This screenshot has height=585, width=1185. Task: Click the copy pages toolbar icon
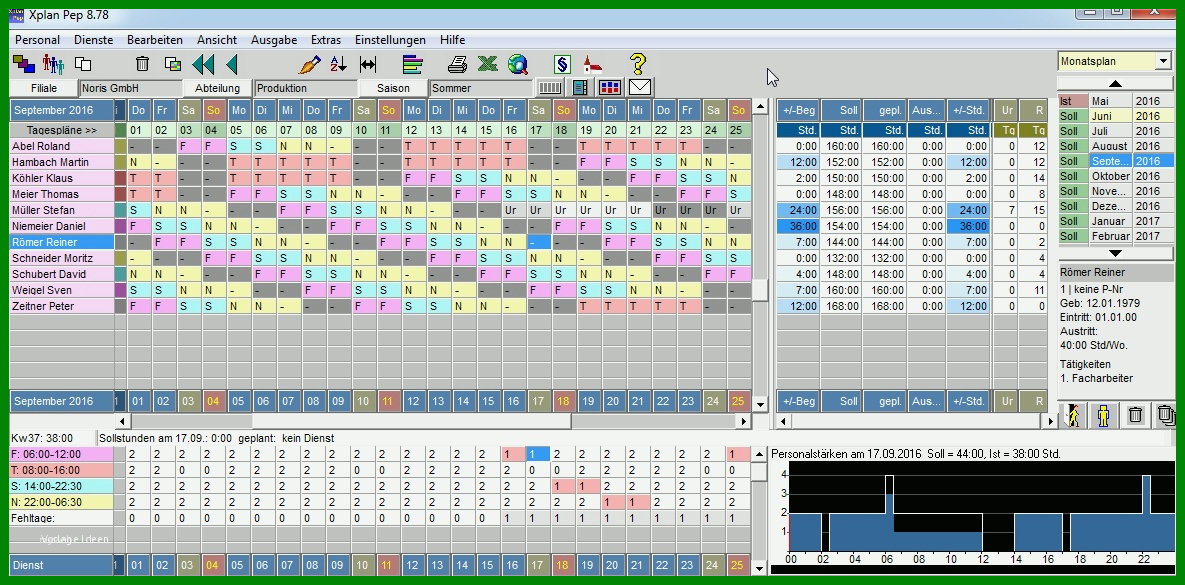83,64
